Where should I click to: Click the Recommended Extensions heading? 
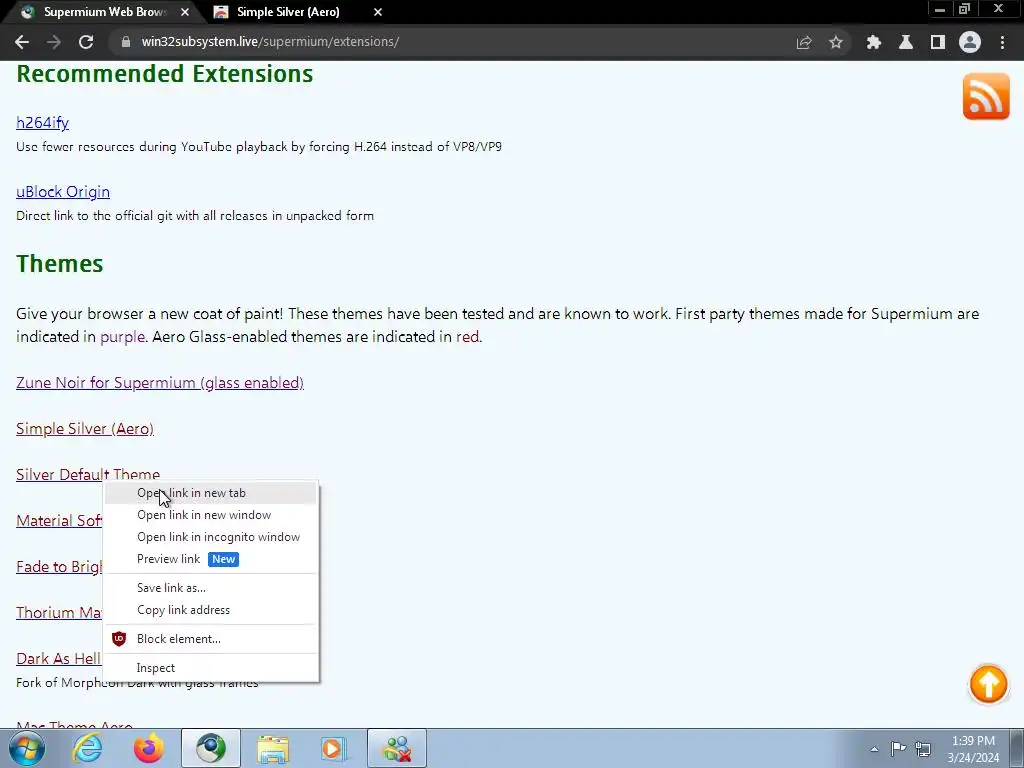(165, 74)
